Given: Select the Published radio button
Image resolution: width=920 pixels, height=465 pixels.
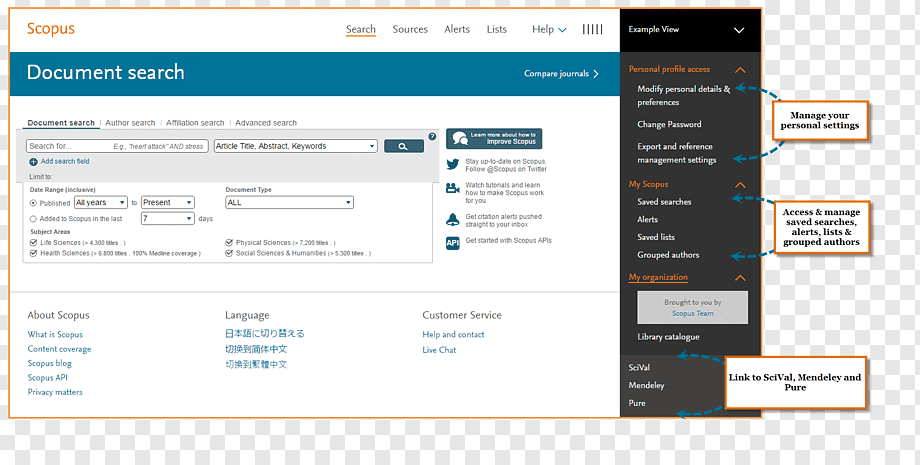Looking at the screenshot, I should (33, 203).
